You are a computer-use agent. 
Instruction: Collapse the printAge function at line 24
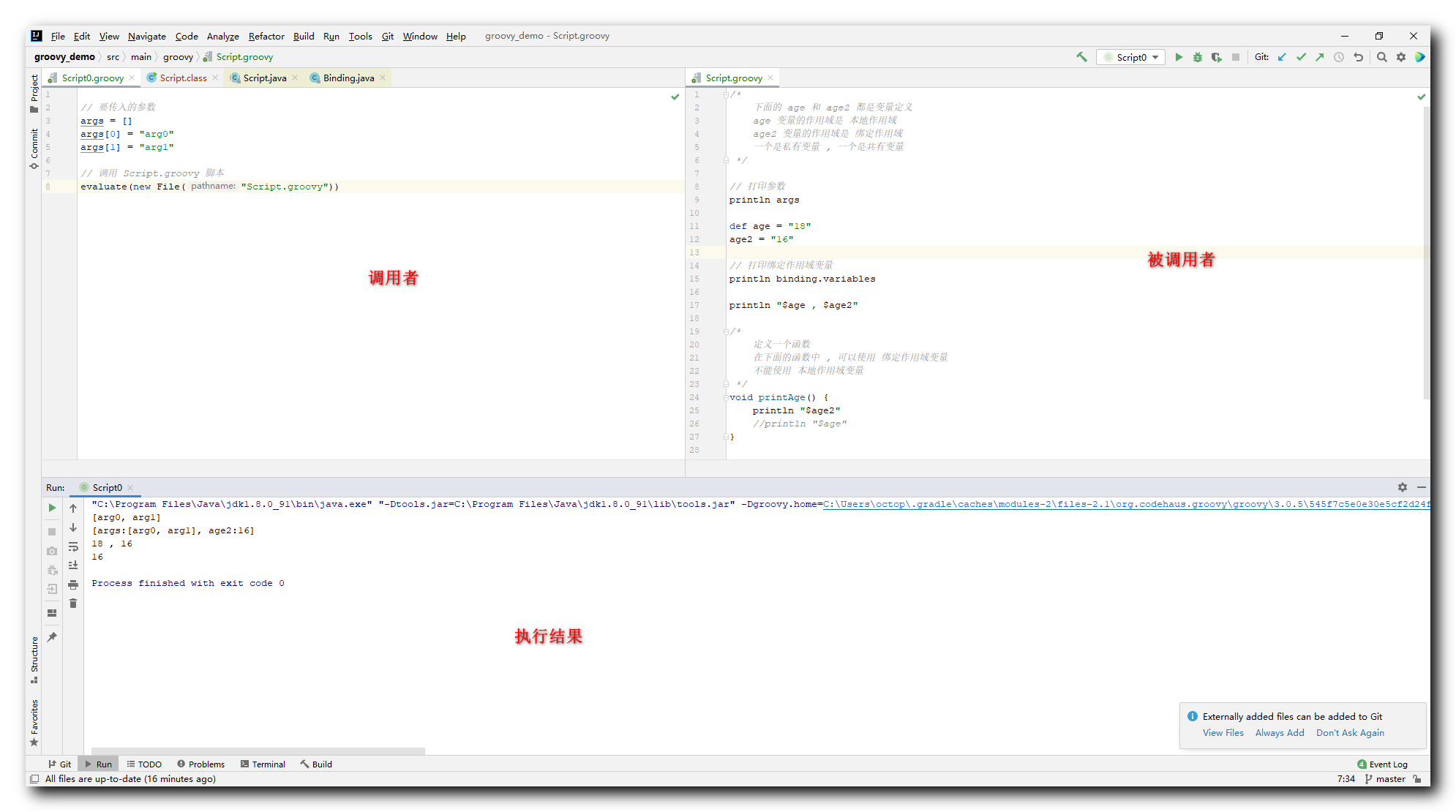click(725, 397)
